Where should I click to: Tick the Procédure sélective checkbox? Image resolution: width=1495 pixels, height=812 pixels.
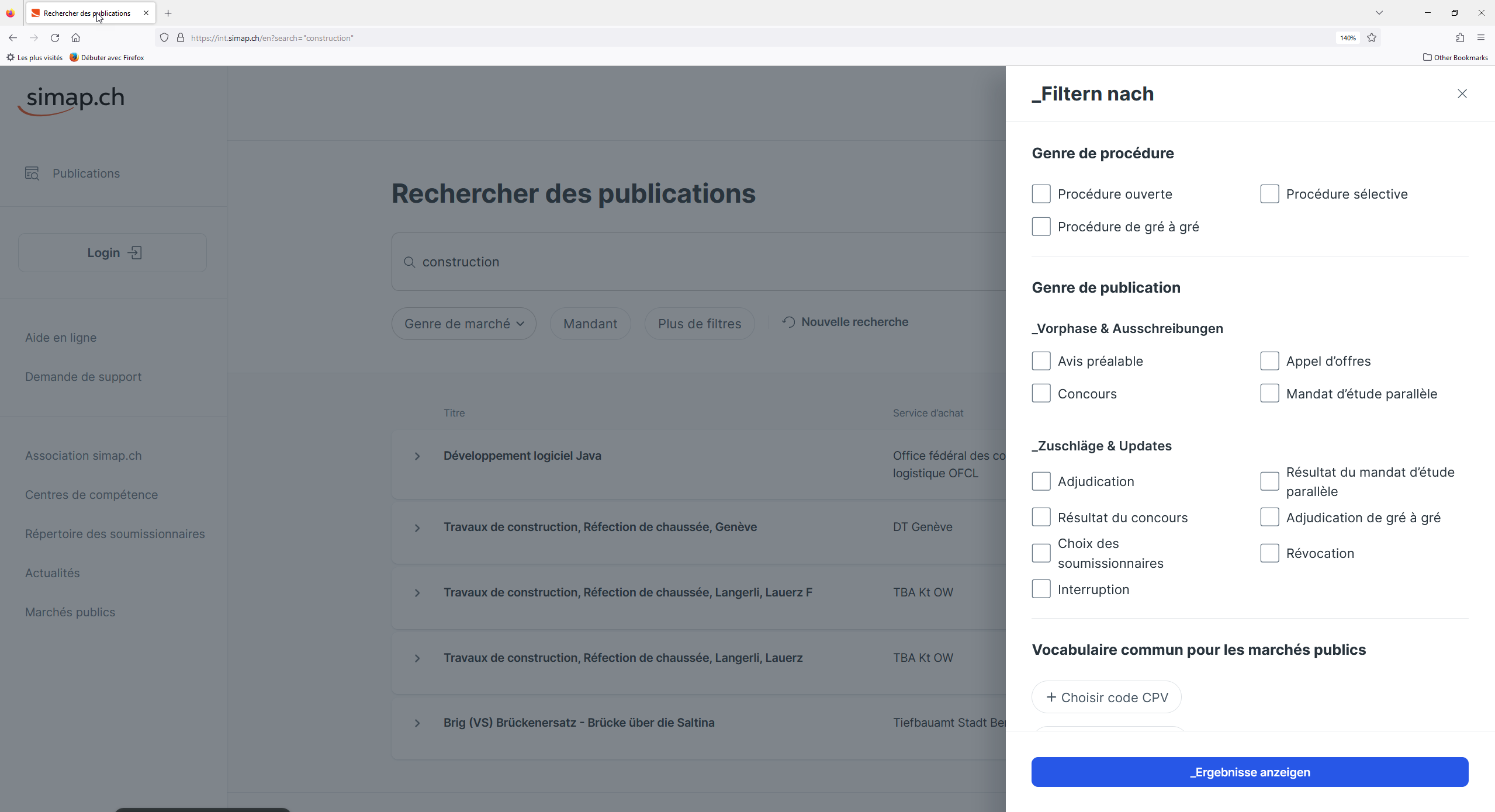coord(1269,194)
